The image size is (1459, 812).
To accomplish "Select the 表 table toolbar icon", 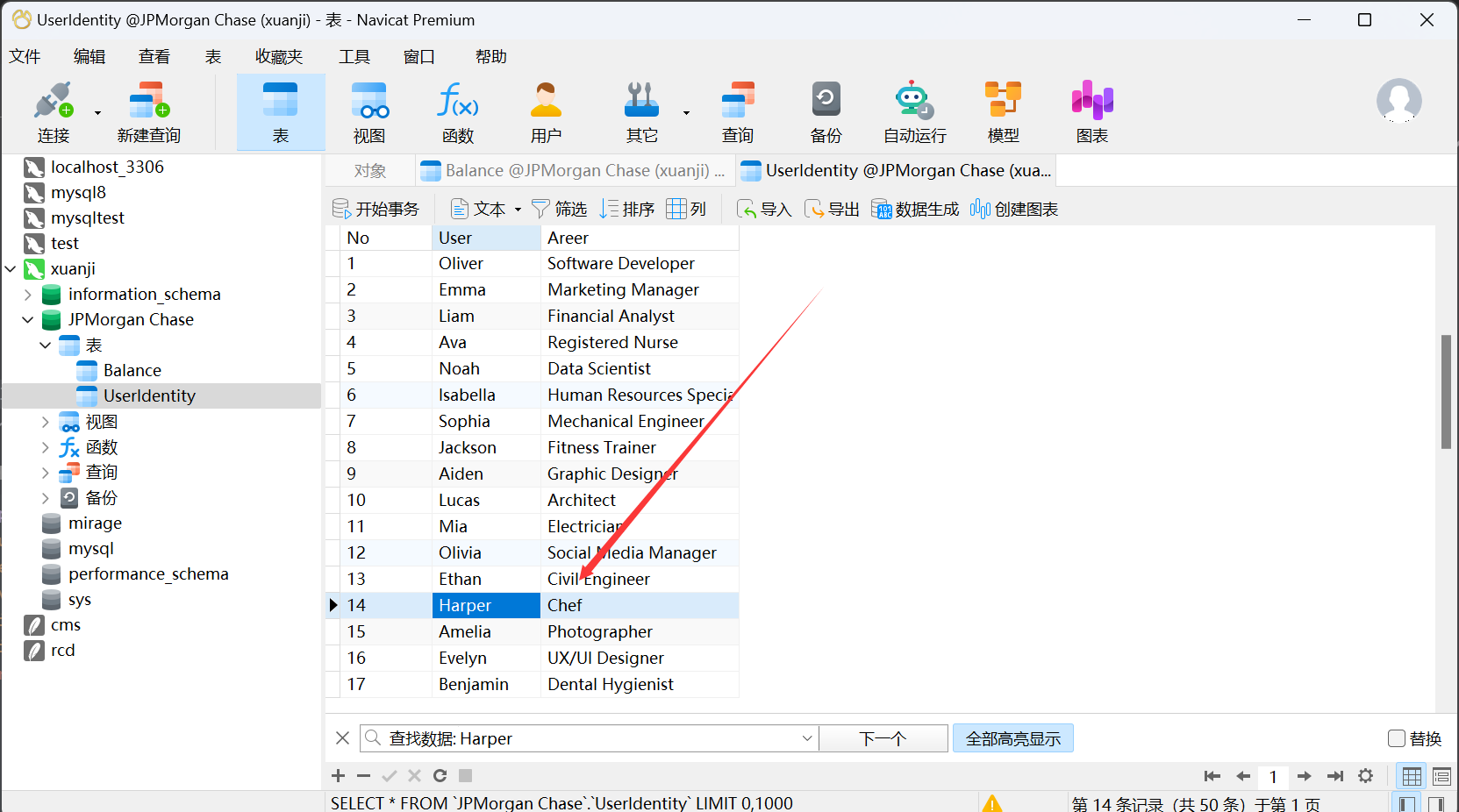I will click(281, 112).
